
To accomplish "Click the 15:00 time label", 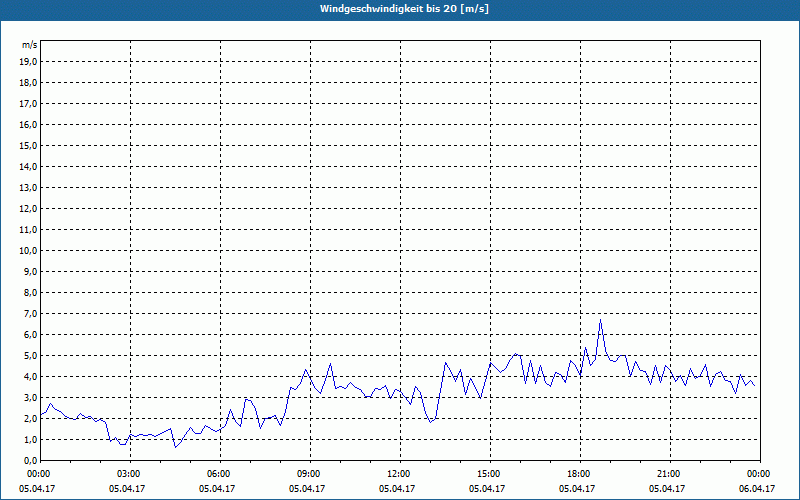I will [490, 474].
